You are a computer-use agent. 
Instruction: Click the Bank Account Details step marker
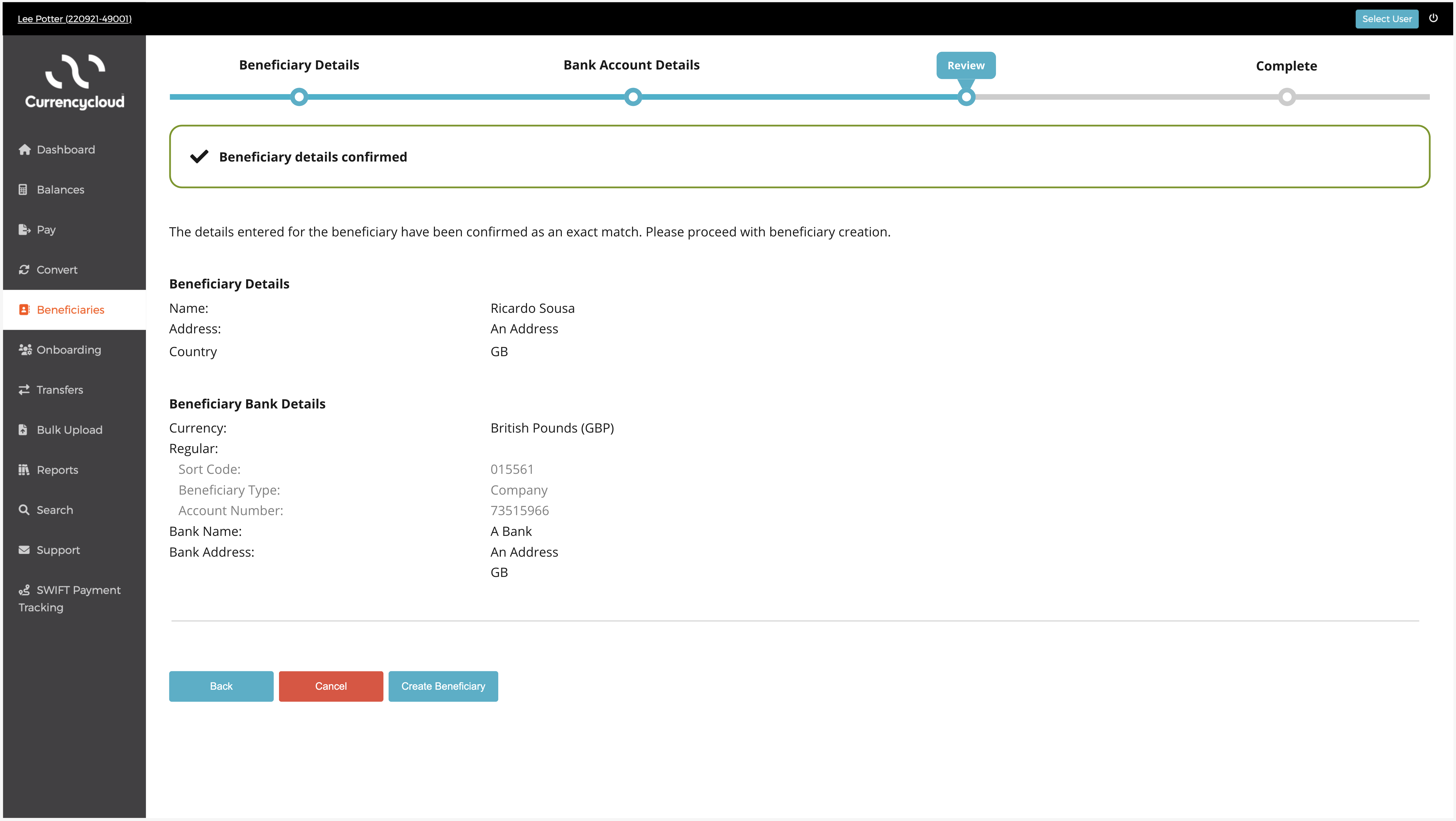pyautogui.click(x=633, y=97)
